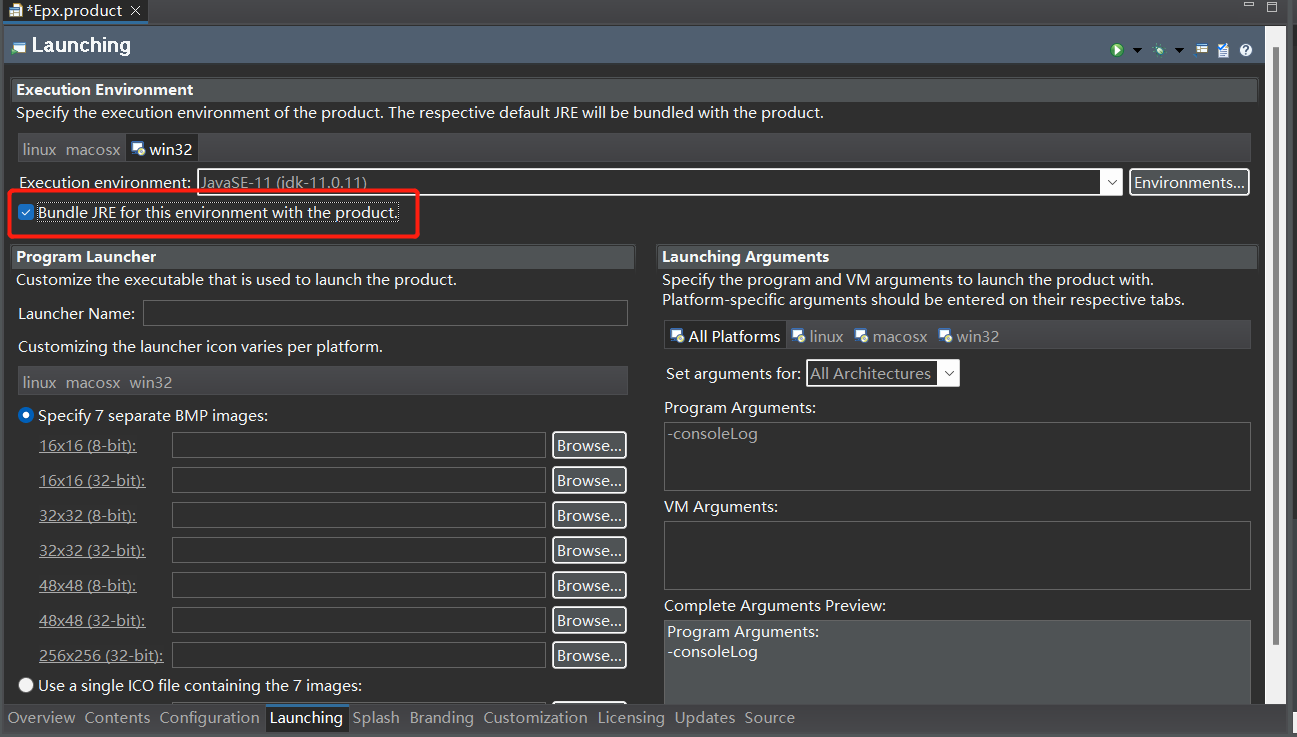This screenshot has width=1297, height=737.
Task: Expand the run launch dropdown arrow
Action: pyautogui.click(x=1137, y=50)
